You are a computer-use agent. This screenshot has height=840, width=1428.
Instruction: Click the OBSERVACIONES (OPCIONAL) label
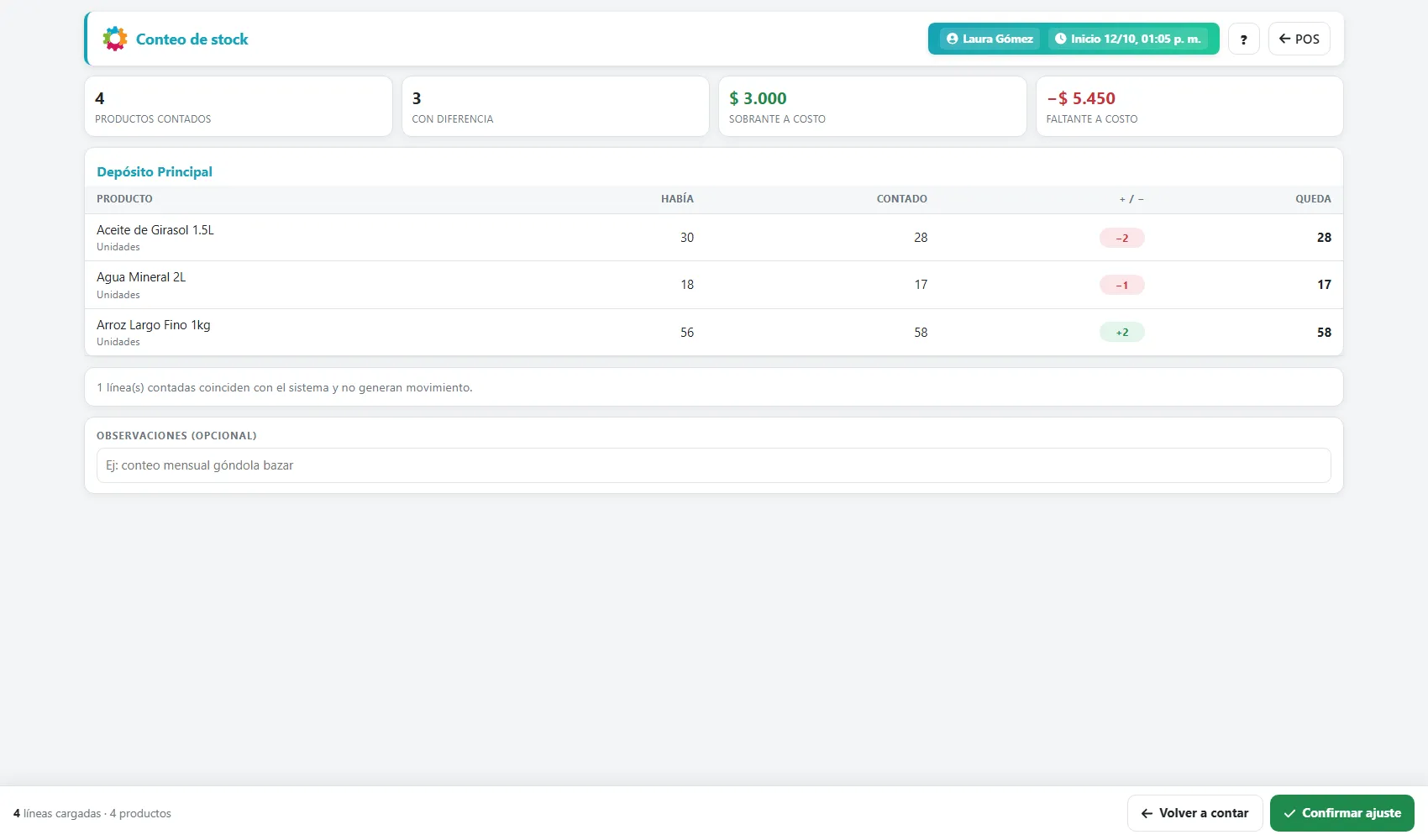[176, 436]
